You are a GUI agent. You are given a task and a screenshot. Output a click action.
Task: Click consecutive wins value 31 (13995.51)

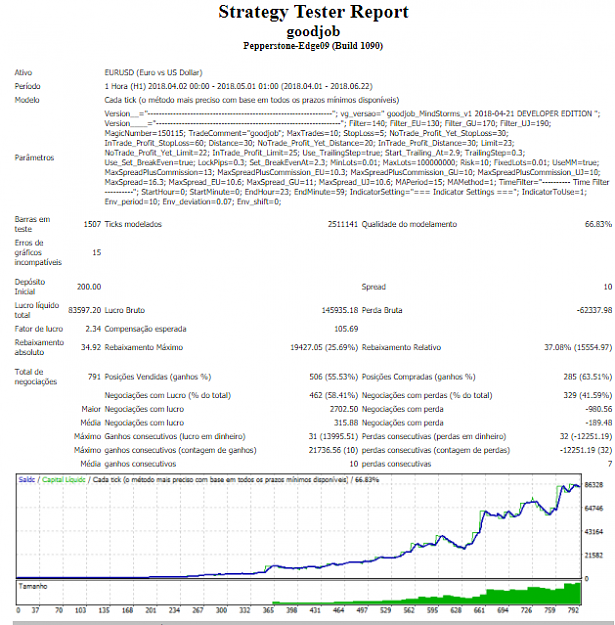[333, 436]
